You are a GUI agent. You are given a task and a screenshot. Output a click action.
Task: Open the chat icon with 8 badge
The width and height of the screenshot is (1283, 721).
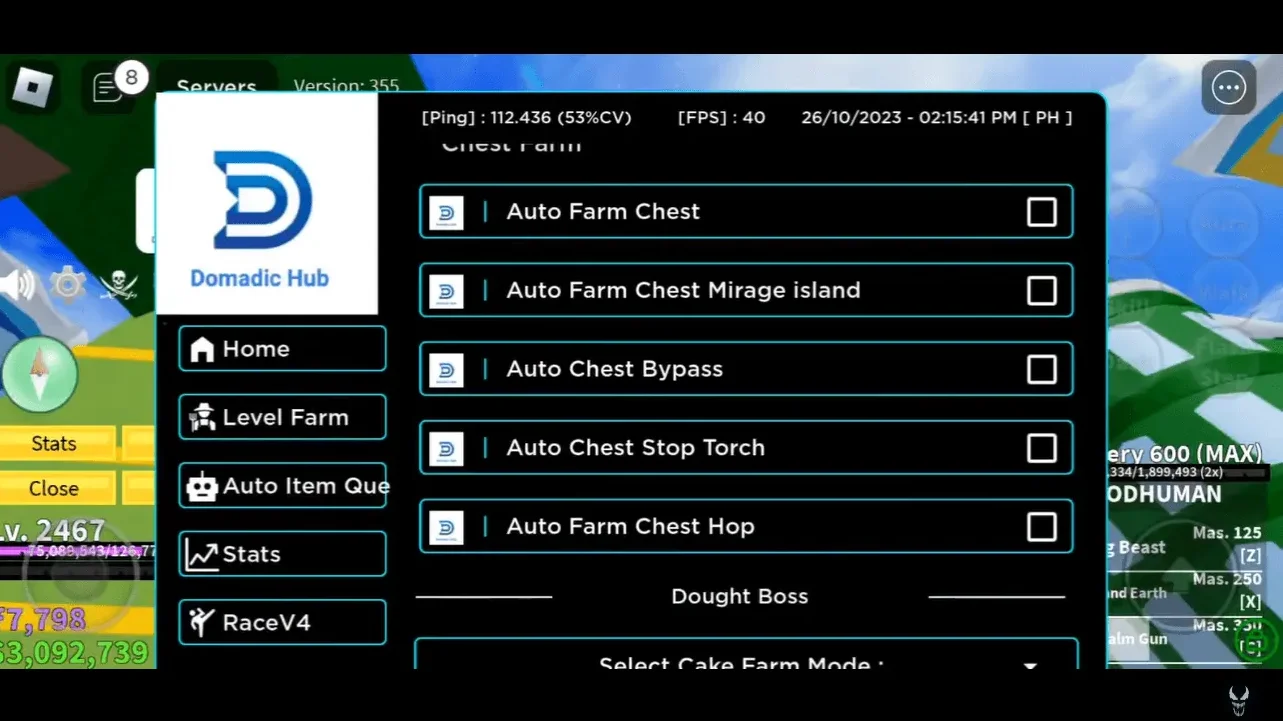(109, 87)
